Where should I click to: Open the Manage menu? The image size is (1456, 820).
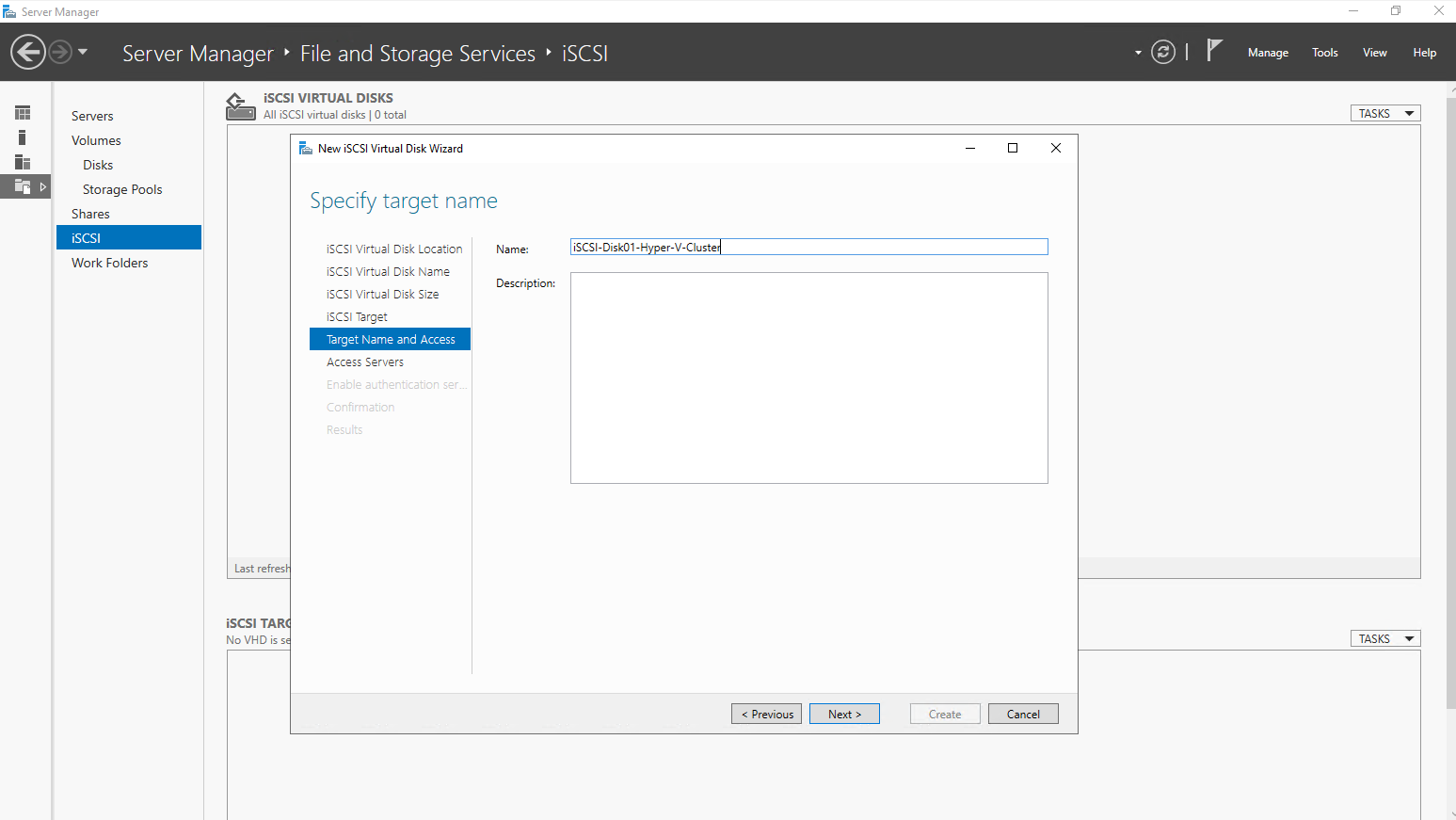(1267, 53)
